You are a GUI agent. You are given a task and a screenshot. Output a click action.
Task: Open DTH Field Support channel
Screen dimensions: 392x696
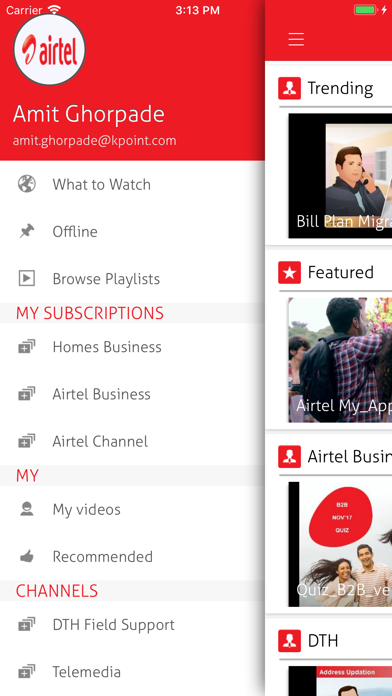tap(132, 625)
